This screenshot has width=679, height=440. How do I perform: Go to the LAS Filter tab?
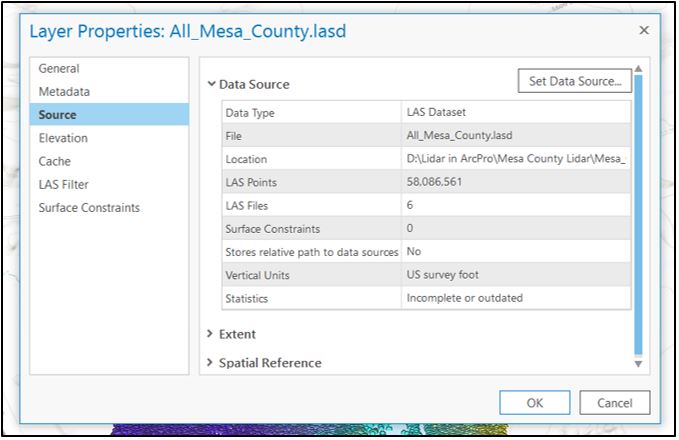pos(109,184)
